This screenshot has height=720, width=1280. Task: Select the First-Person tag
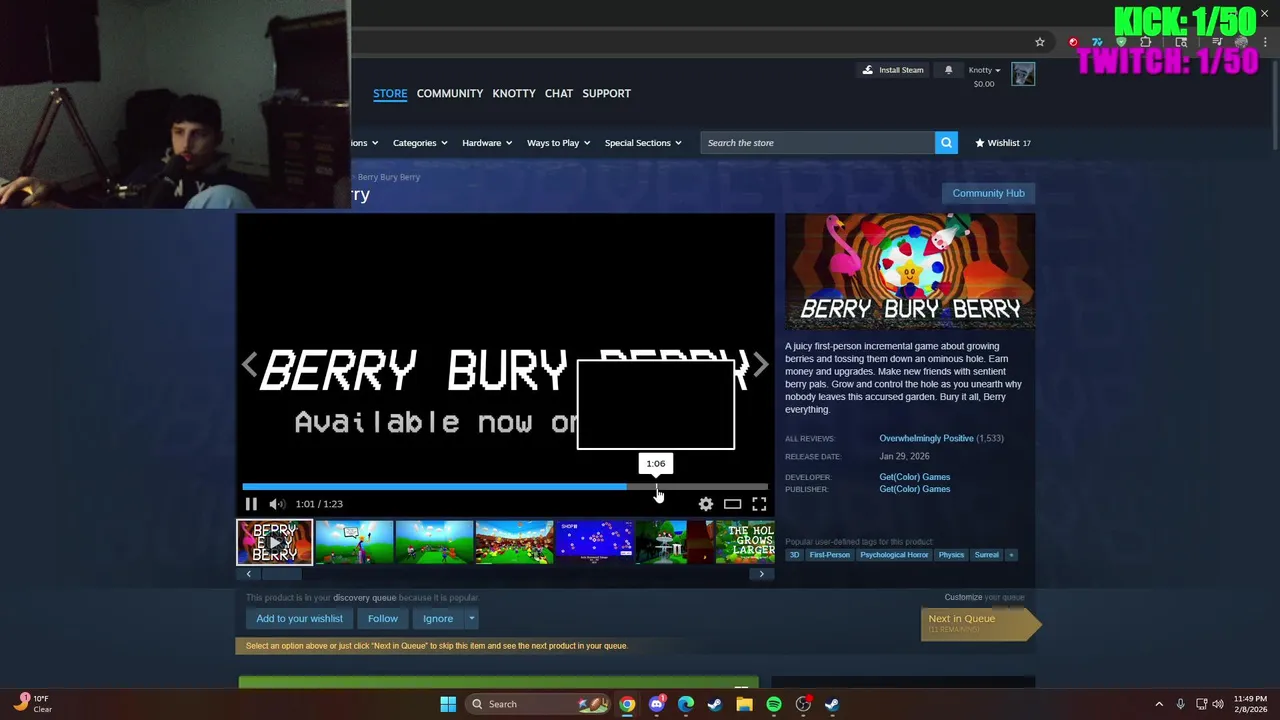pyautogui.click(x=830, y=555)
